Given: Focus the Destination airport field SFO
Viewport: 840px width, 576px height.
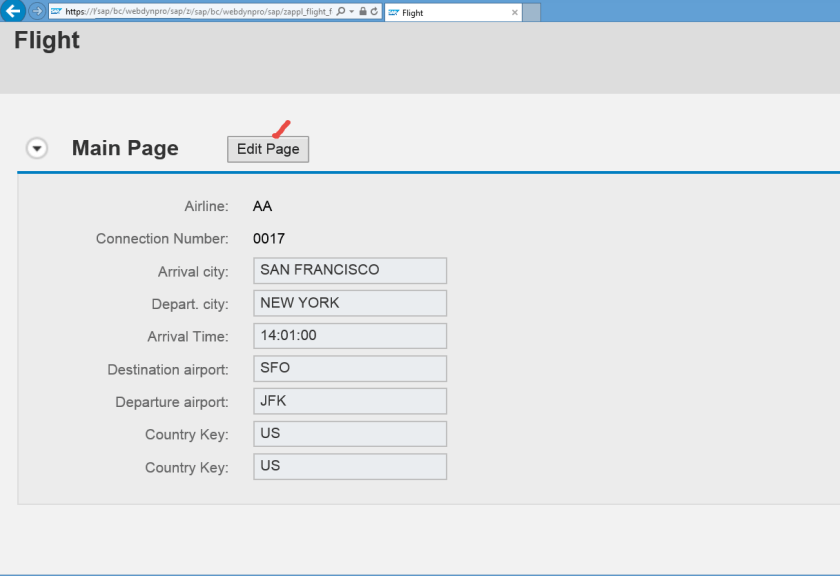Looking at the screenshot, I should point(349,369).
